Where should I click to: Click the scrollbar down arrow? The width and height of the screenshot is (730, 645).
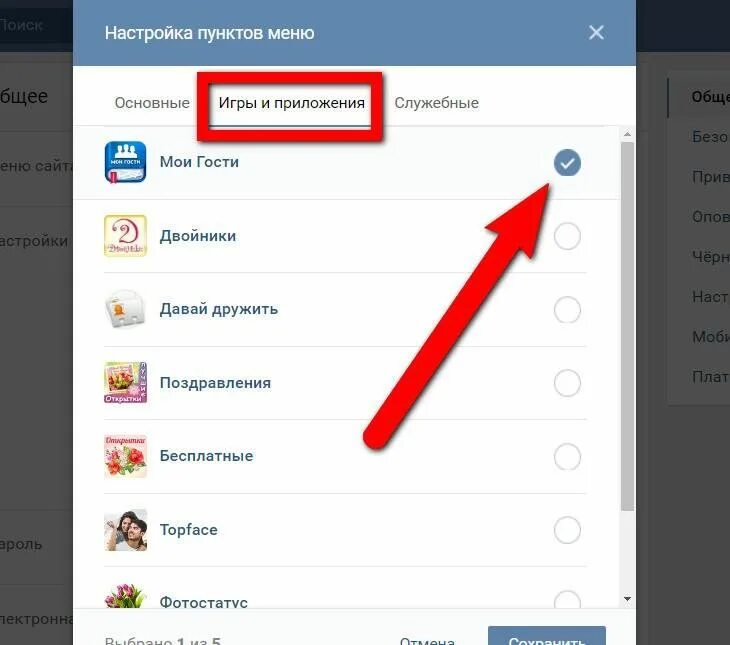(627, 599)
